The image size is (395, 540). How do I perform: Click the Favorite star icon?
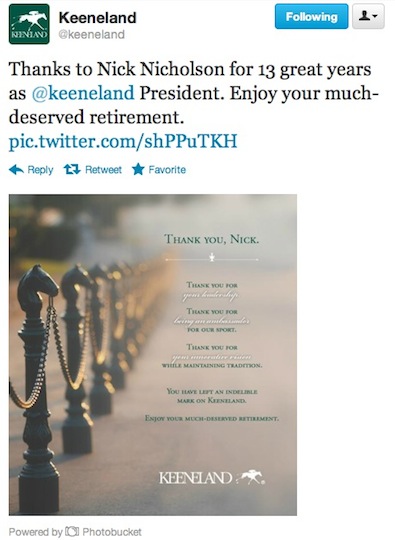click(138, 169)
